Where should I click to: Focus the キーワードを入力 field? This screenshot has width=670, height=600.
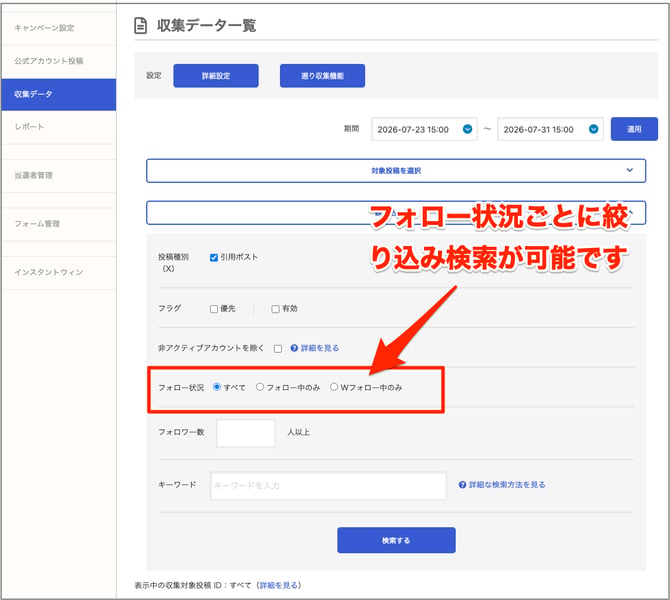point(328,485)
